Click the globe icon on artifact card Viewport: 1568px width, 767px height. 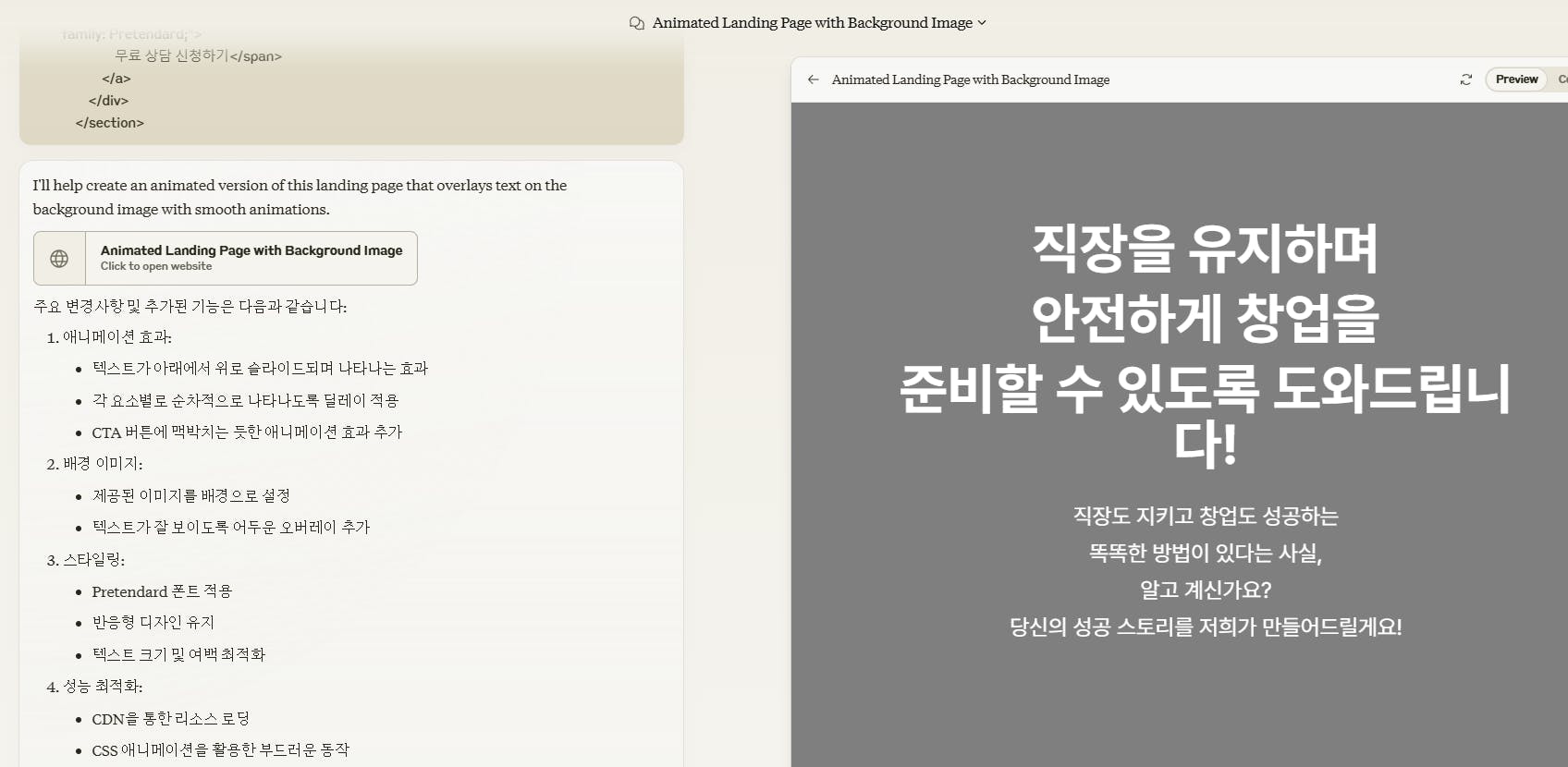(59, 259)
